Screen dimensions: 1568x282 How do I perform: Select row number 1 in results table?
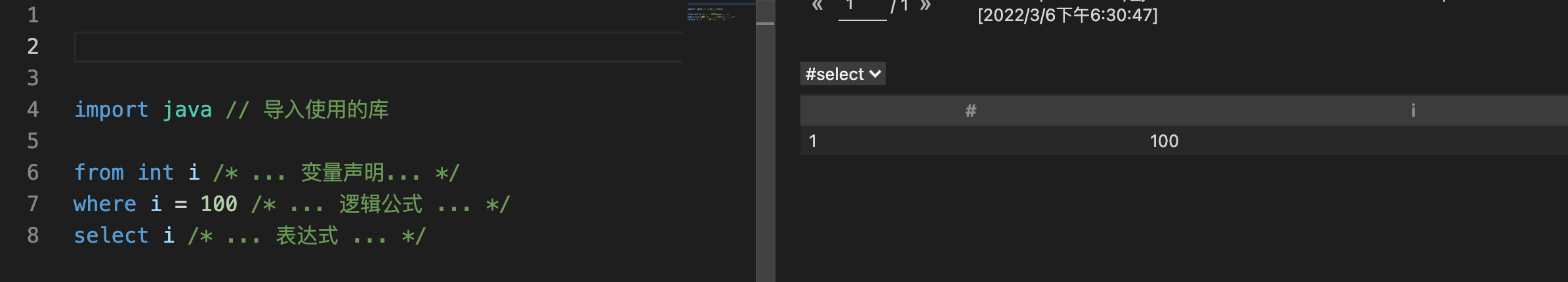point(813,141)
